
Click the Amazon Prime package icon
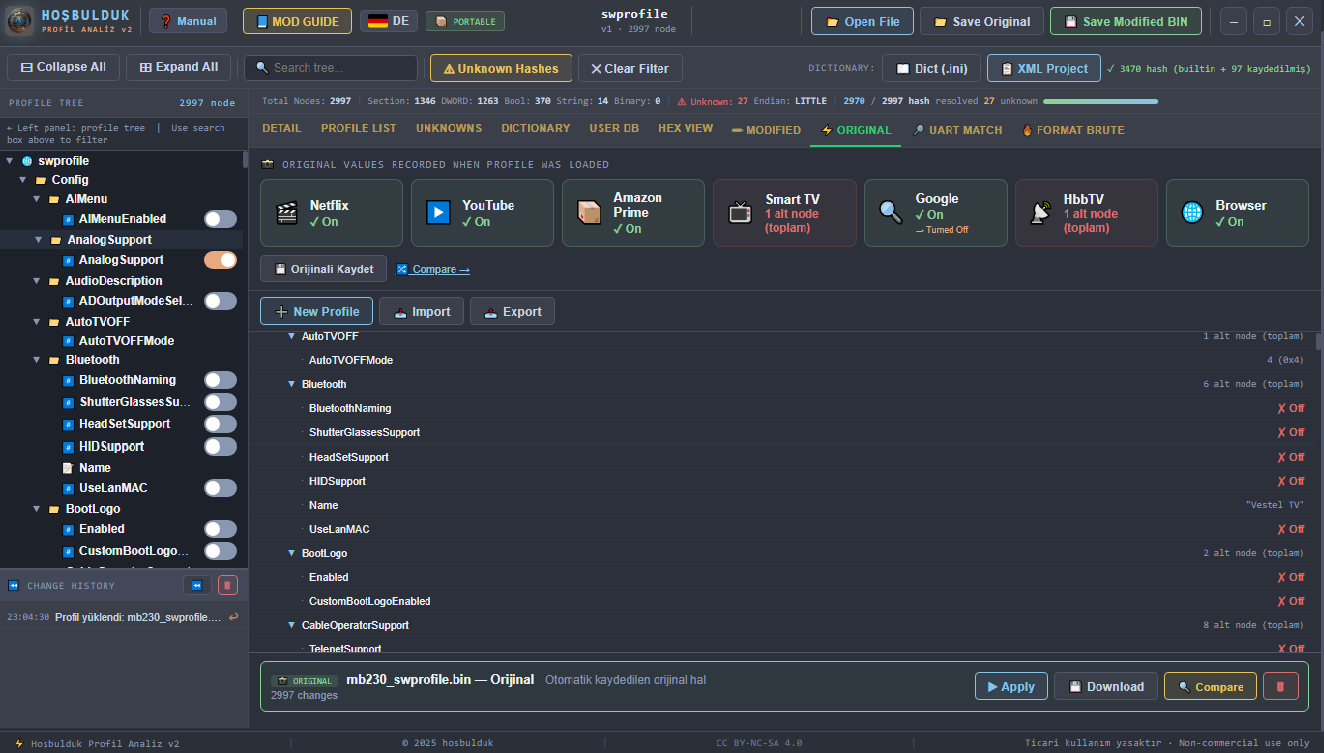[x=589, y=212]
